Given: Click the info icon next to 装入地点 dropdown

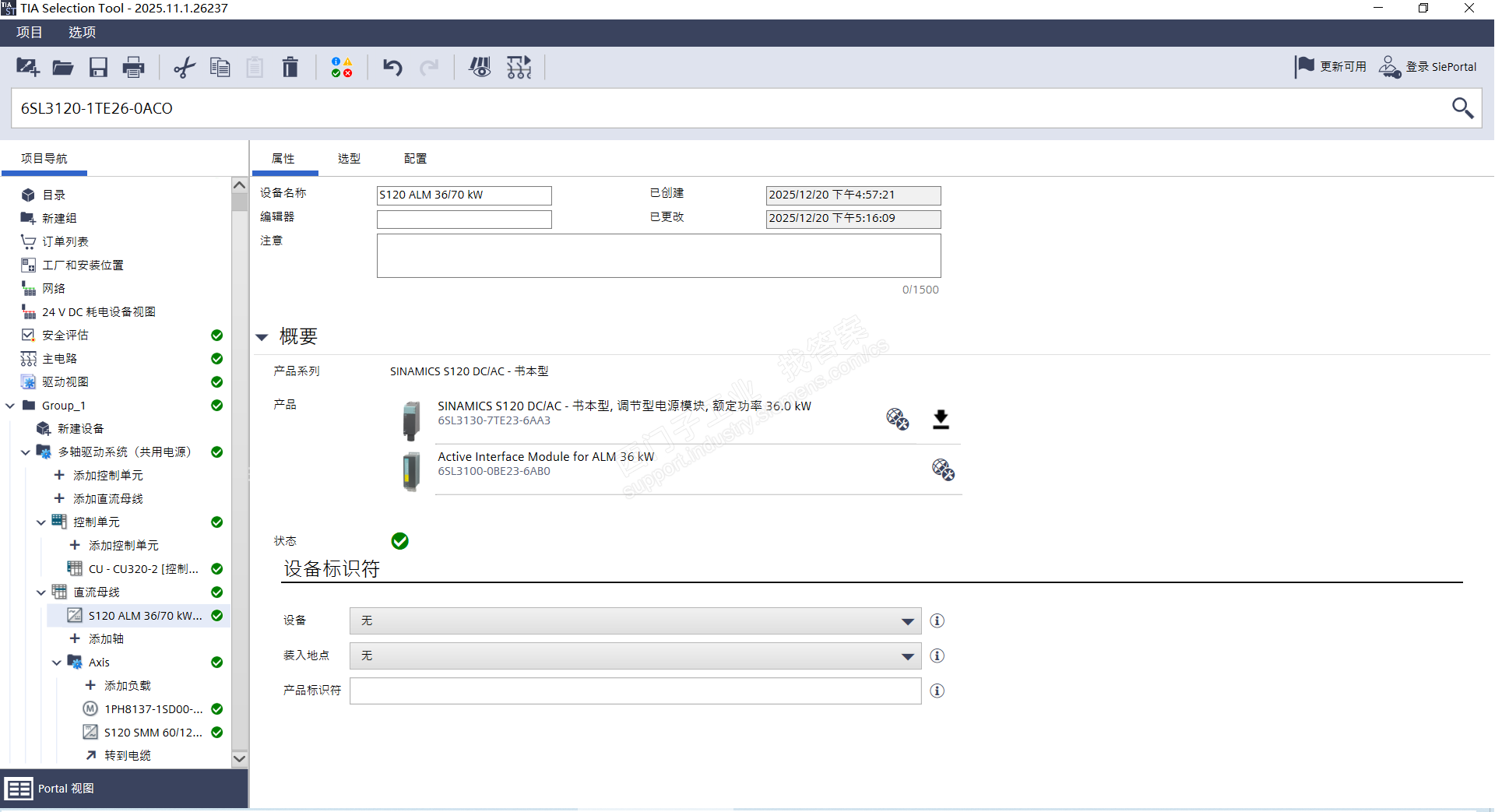Looking at the screenshot, I should click(x=937, y=656).
